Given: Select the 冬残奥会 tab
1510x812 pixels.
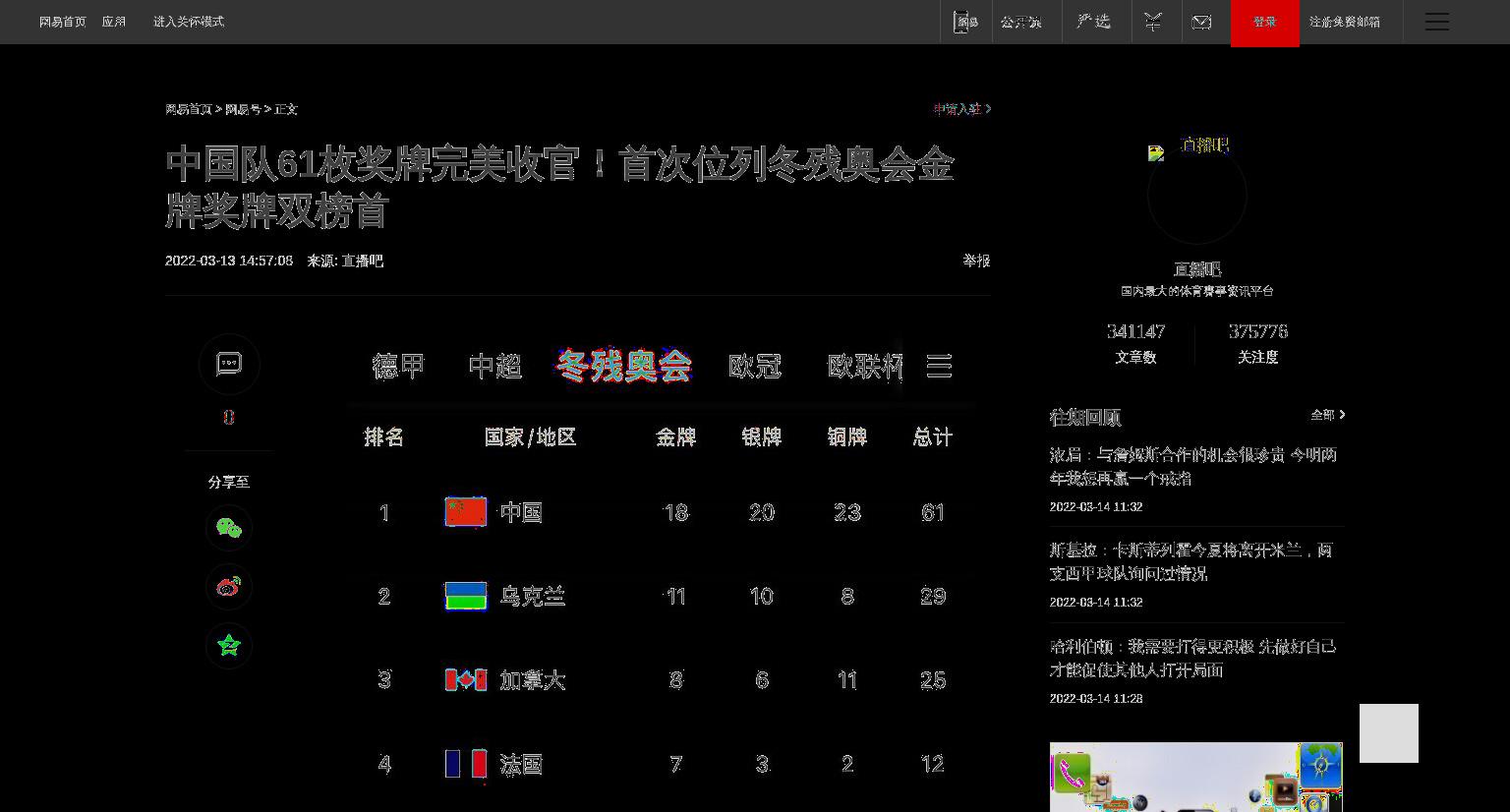Looking at the screenshot, I should (624, 366).
